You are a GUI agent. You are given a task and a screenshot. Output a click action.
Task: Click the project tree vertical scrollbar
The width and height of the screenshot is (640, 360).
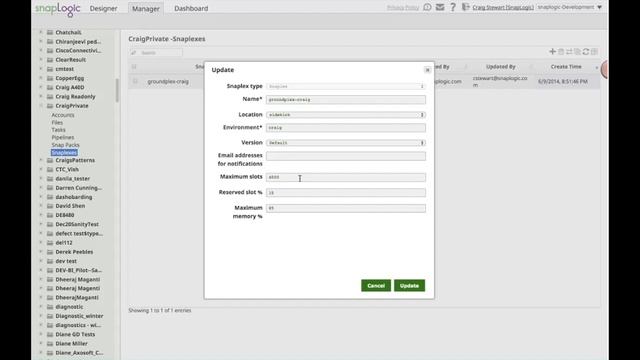click(117, 90)
